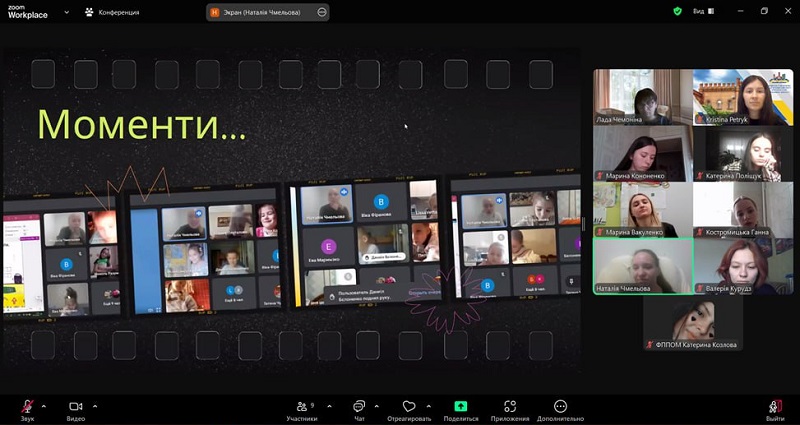Start screen sharing with green Поделиться button
This screenshot has width=800, height=425.
click(x=461, y=410)
